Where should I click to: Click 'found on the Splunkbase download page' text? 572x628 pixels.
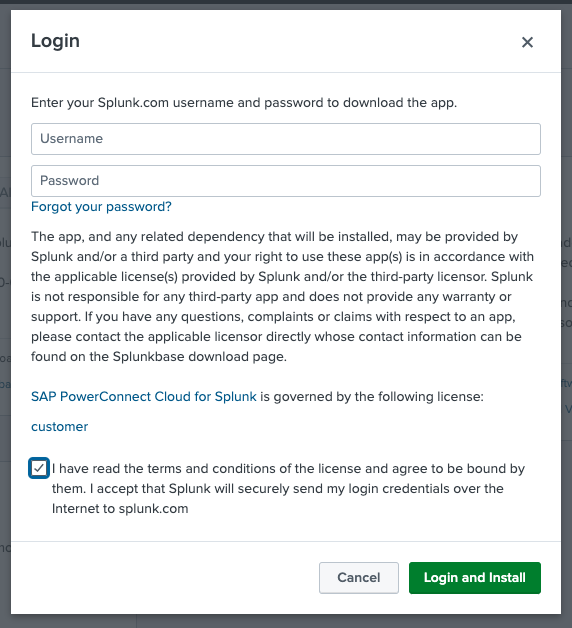coord(159,356)
